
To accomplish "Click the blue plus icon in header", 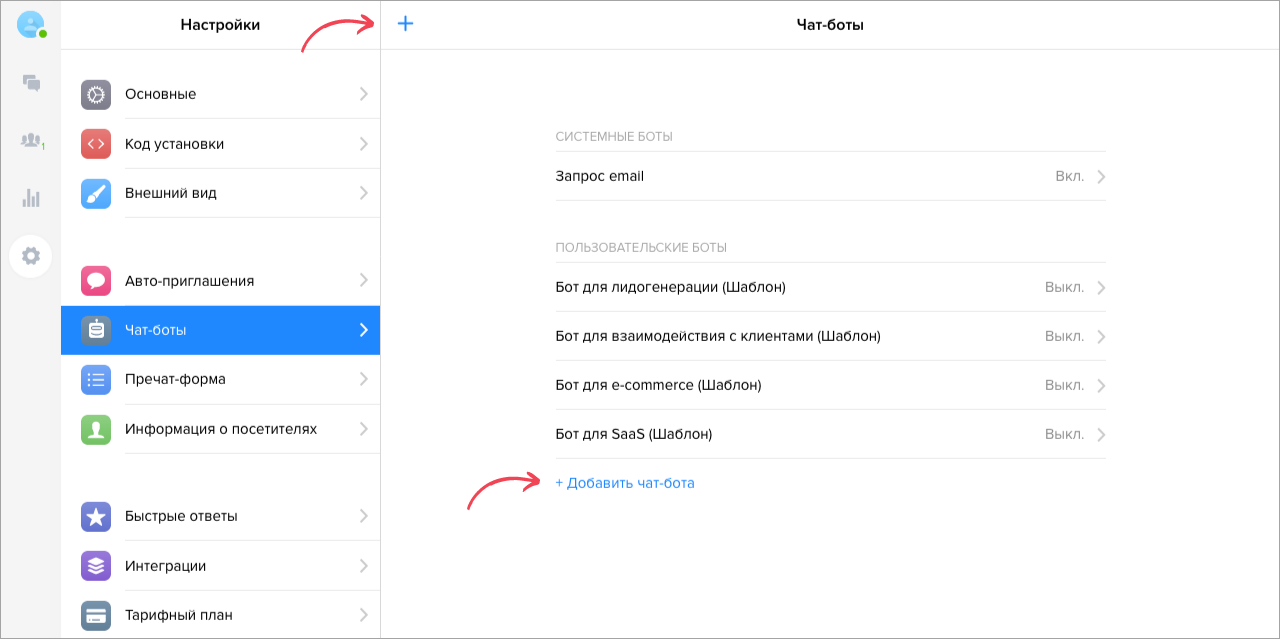I will [405, 23].
